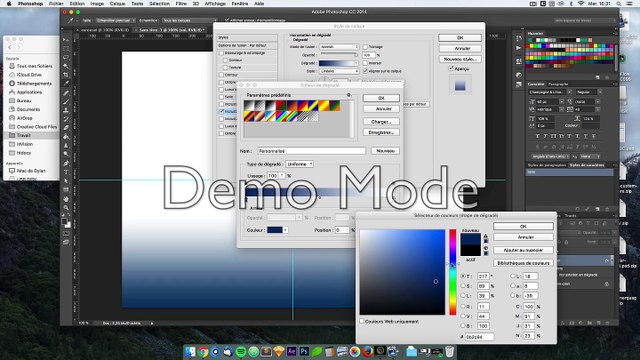
Task: Click the Enregistrer button in gradient editor
Action: click(x=381, y=132)
